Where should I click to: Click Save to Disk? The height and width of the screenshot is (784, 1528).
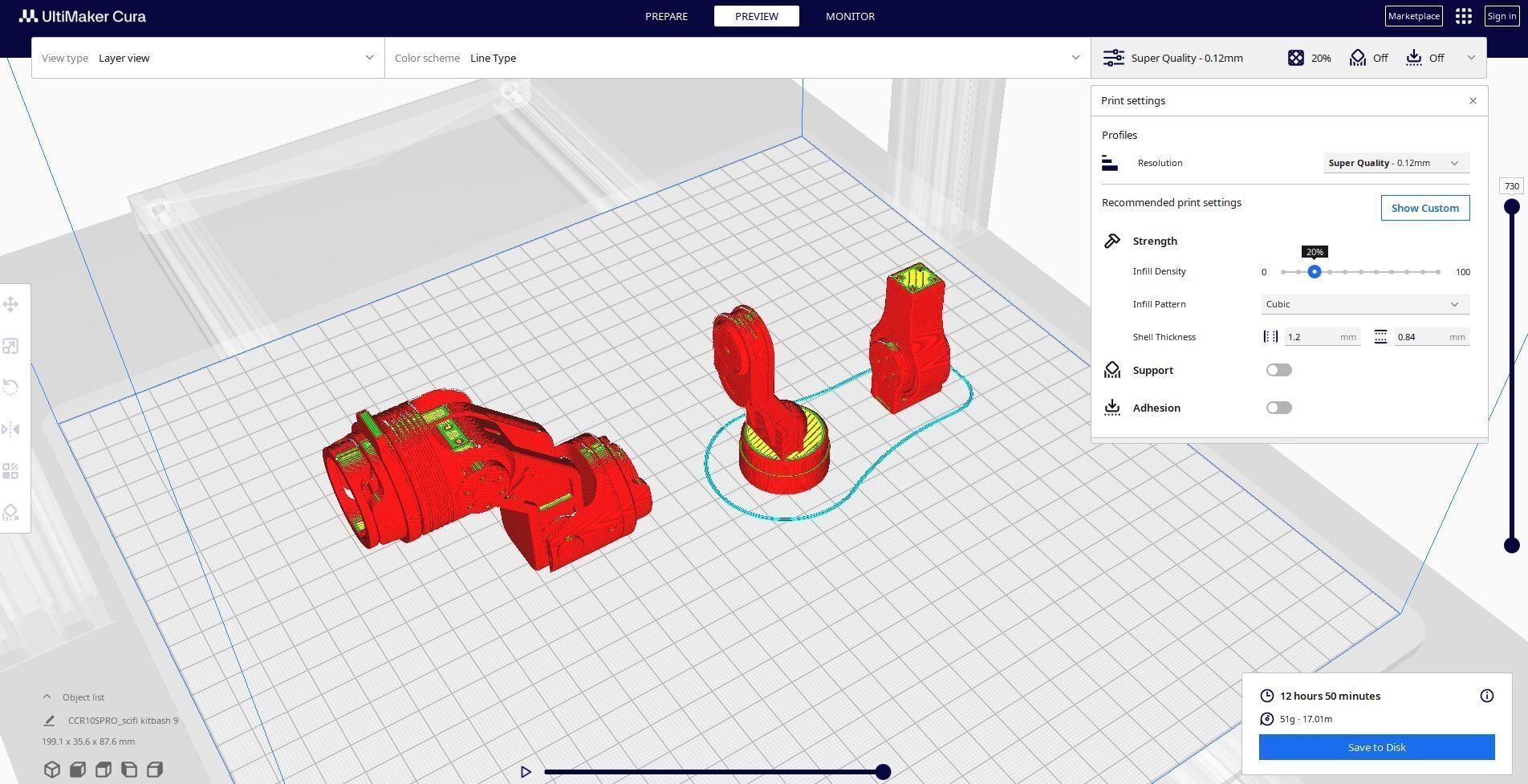pos(1376,747)
